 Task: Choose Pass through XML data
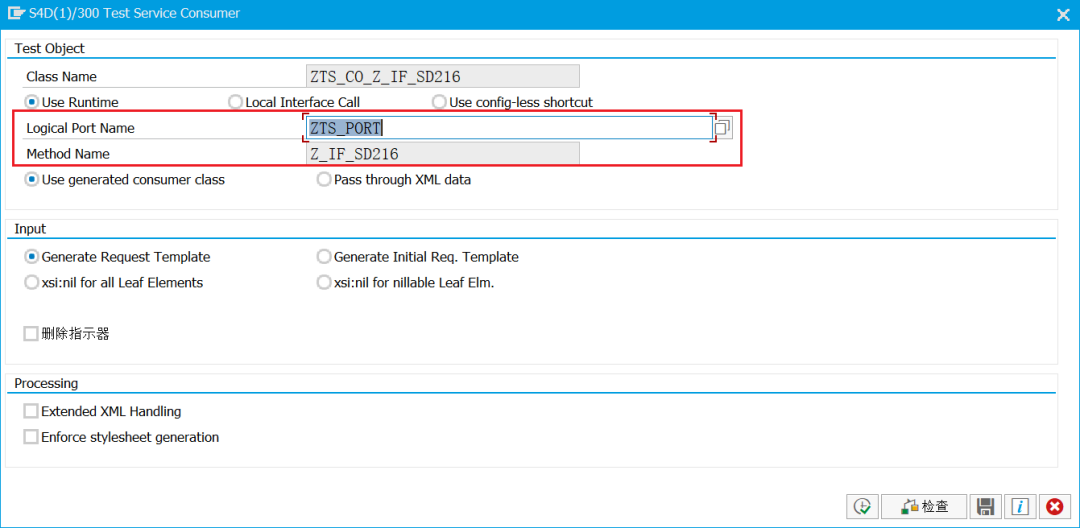tap(324, 180)
